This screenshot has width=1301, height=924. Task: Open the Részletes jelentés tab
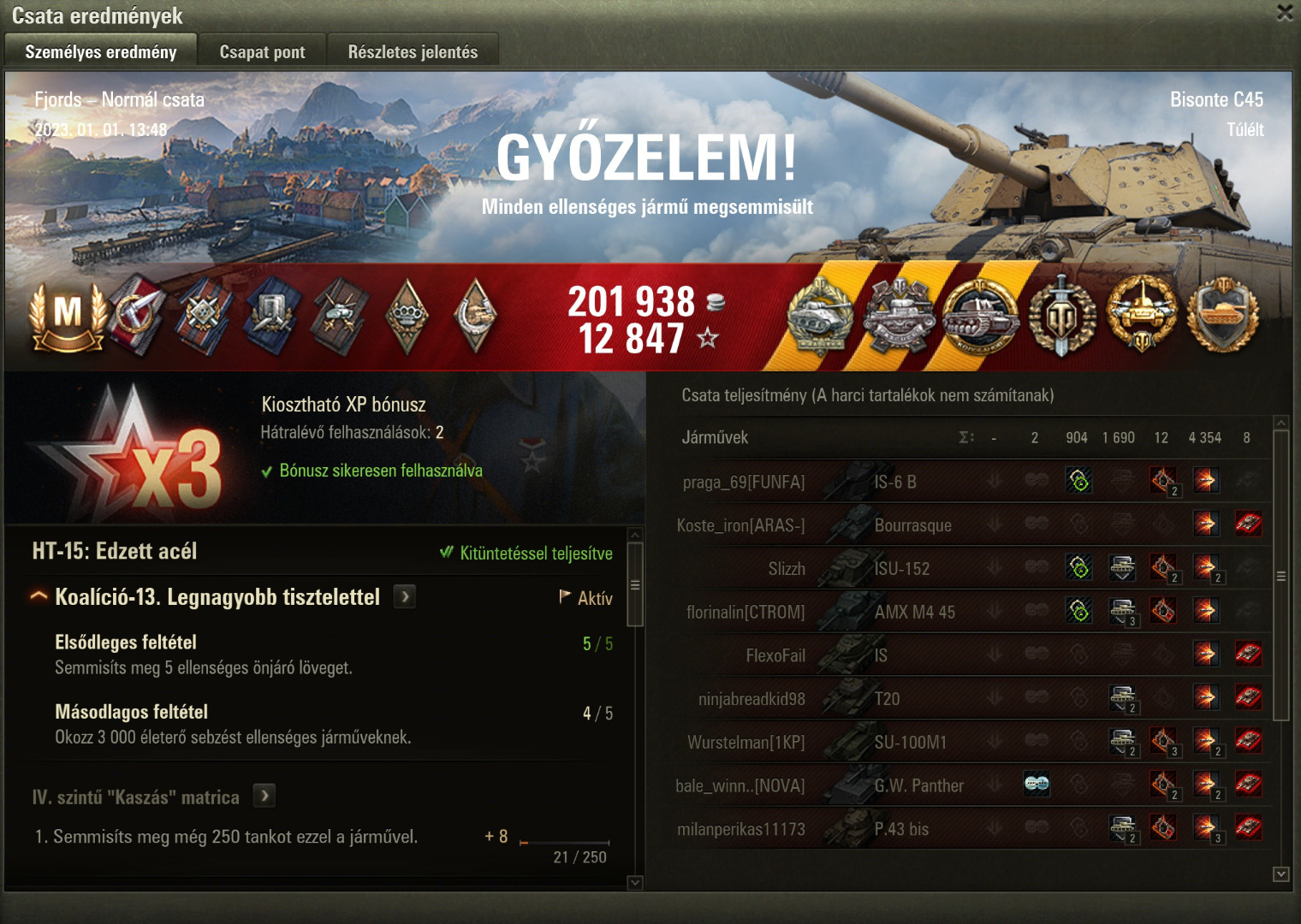(x=413, y=51)
